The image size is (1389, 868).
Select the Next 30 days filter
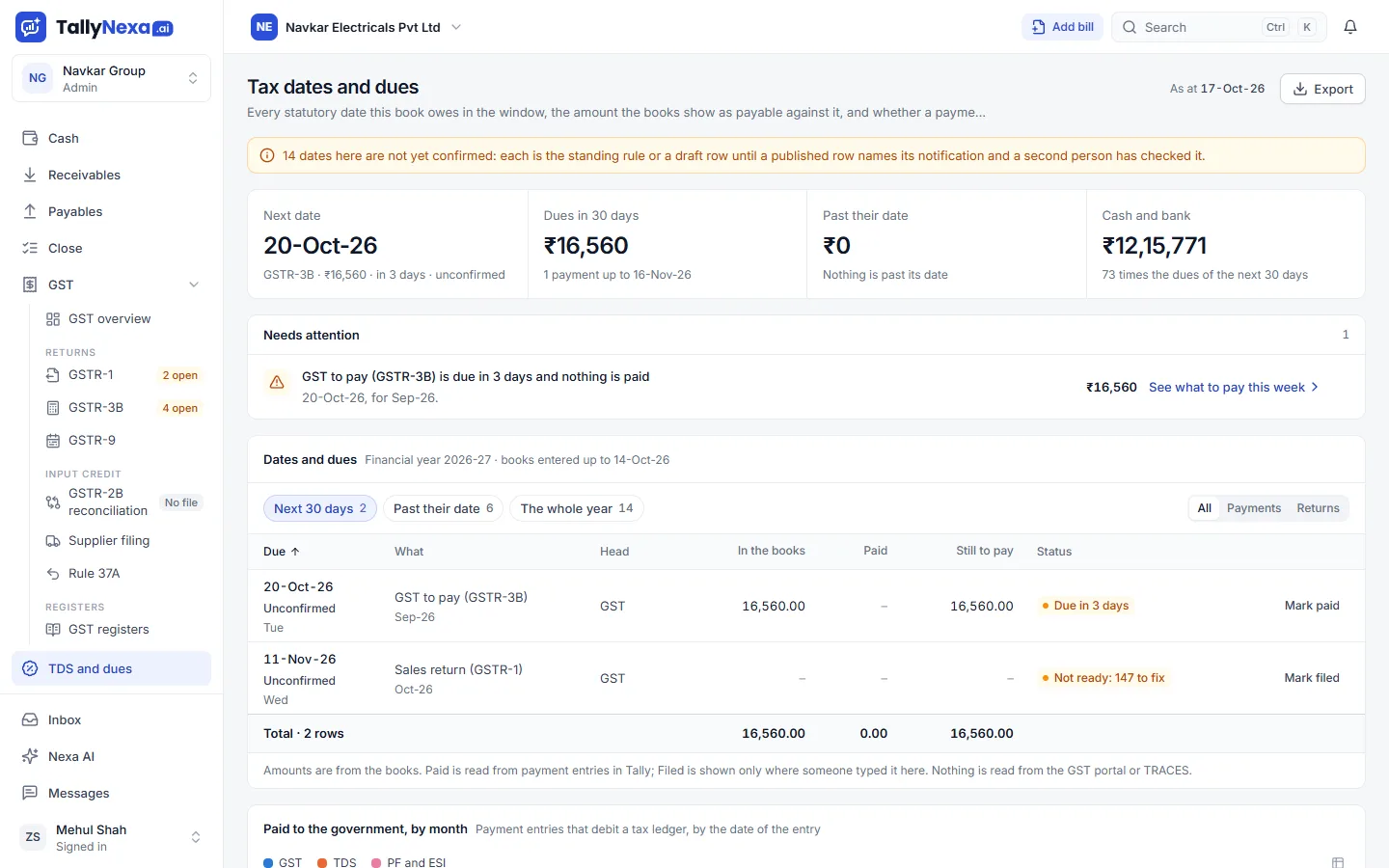320,508
